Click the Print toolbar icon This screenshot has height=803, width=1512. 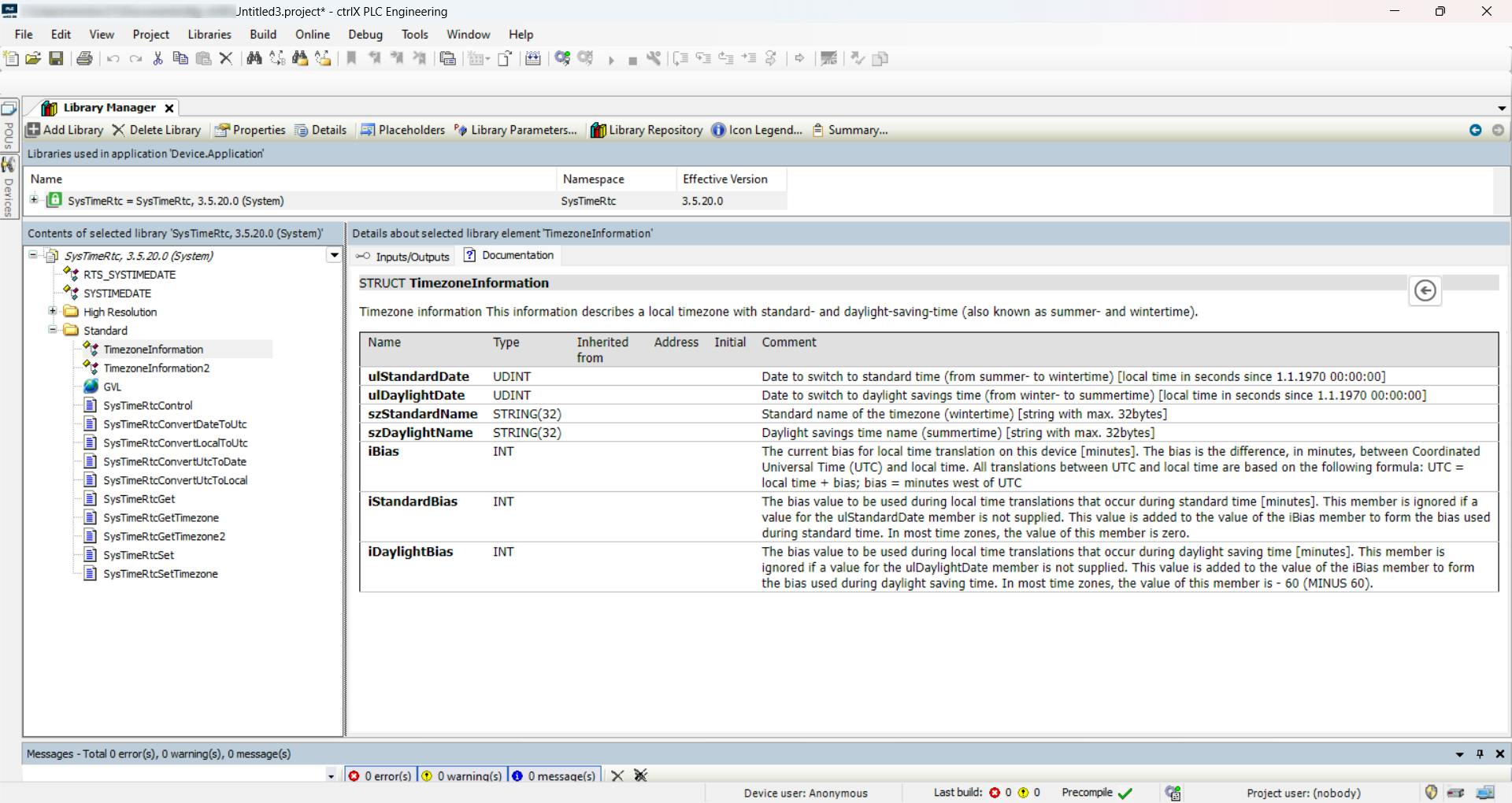[x=84, y=58]
